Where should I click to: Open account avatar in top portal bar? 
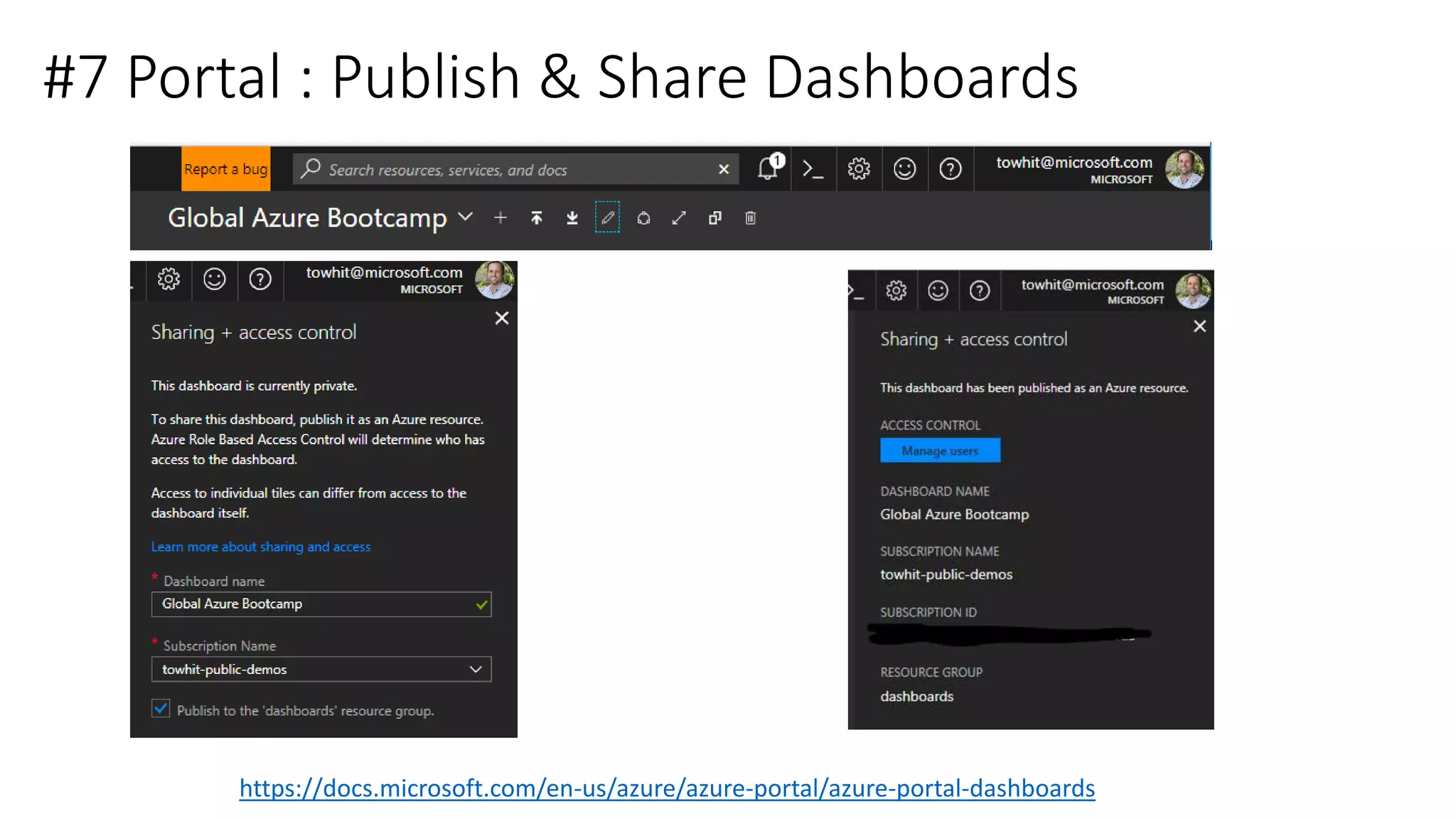(x=1184, y=169)
